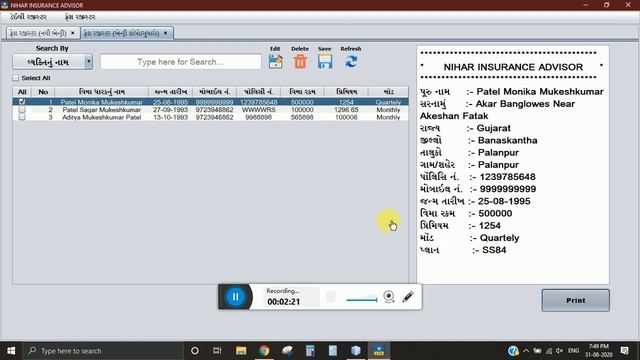Open the Search By dropdown
Screen dimensions: 640x360
(52, 62)
